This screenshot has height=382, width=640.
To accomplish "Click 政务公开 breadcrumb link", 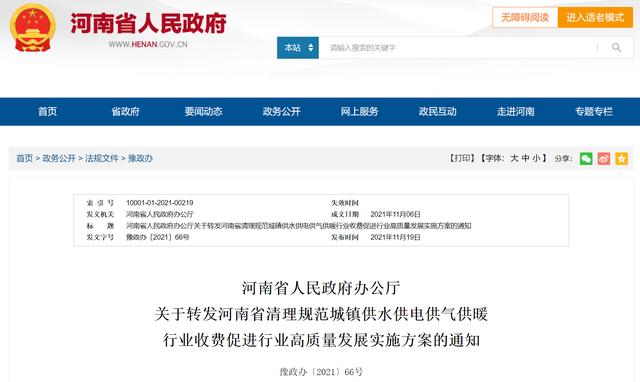I will [59, 158].
